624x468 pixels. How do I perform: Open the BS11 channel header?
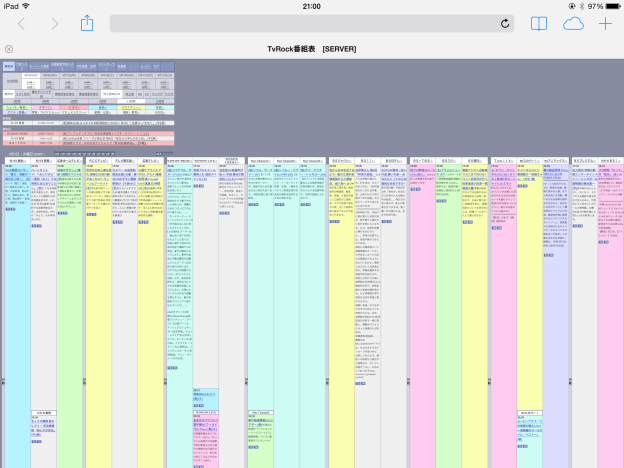(368, 161)
